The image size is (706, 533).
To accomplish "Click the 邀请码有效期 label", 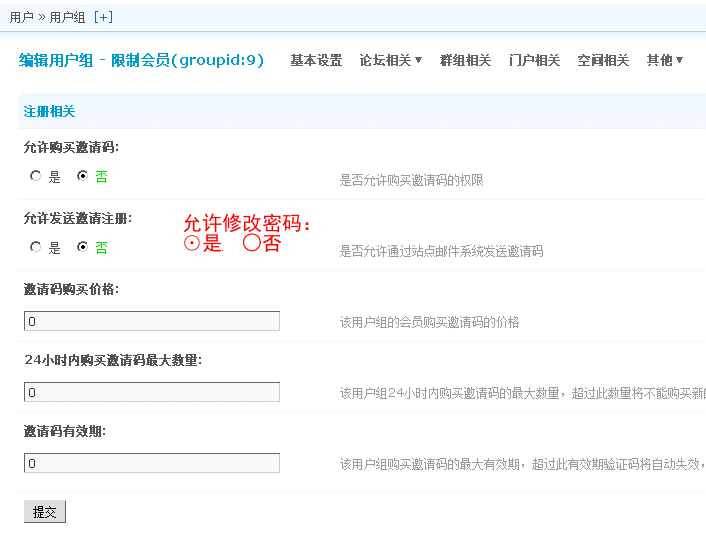I will [x=65, y=431].
